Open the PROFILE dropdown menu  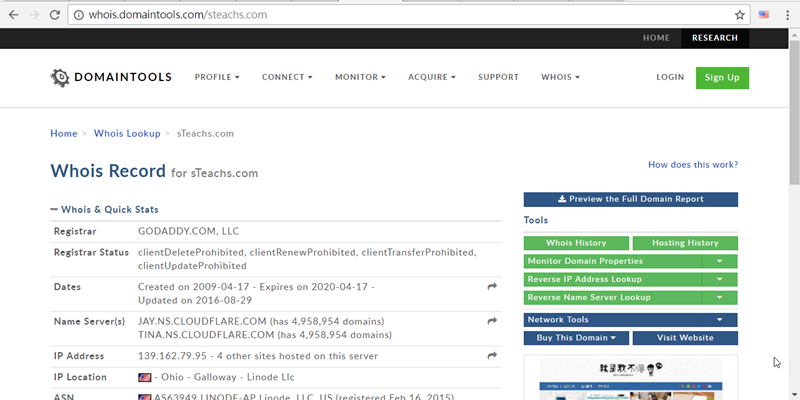pos(217,77)
